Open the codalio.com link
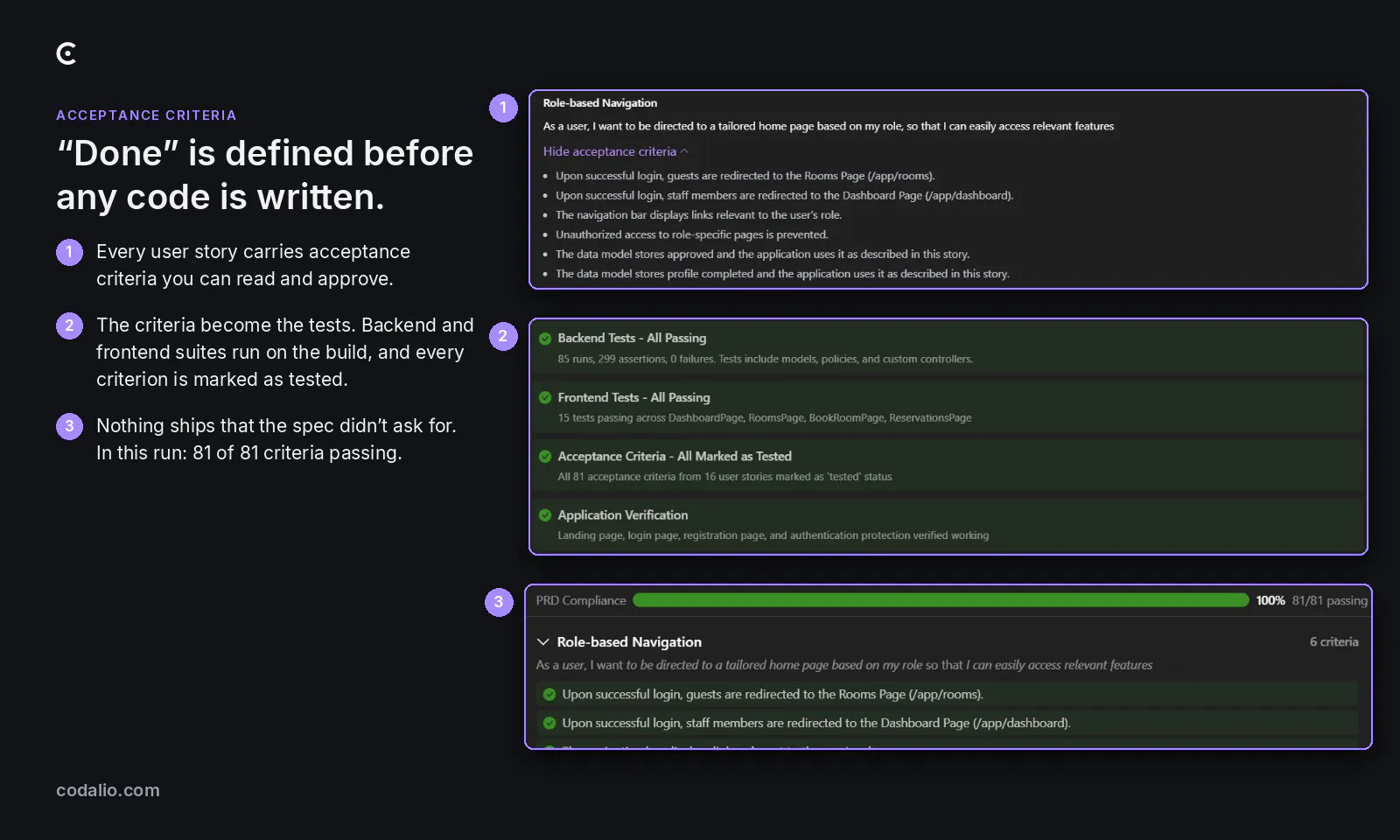 pos(108,790)
